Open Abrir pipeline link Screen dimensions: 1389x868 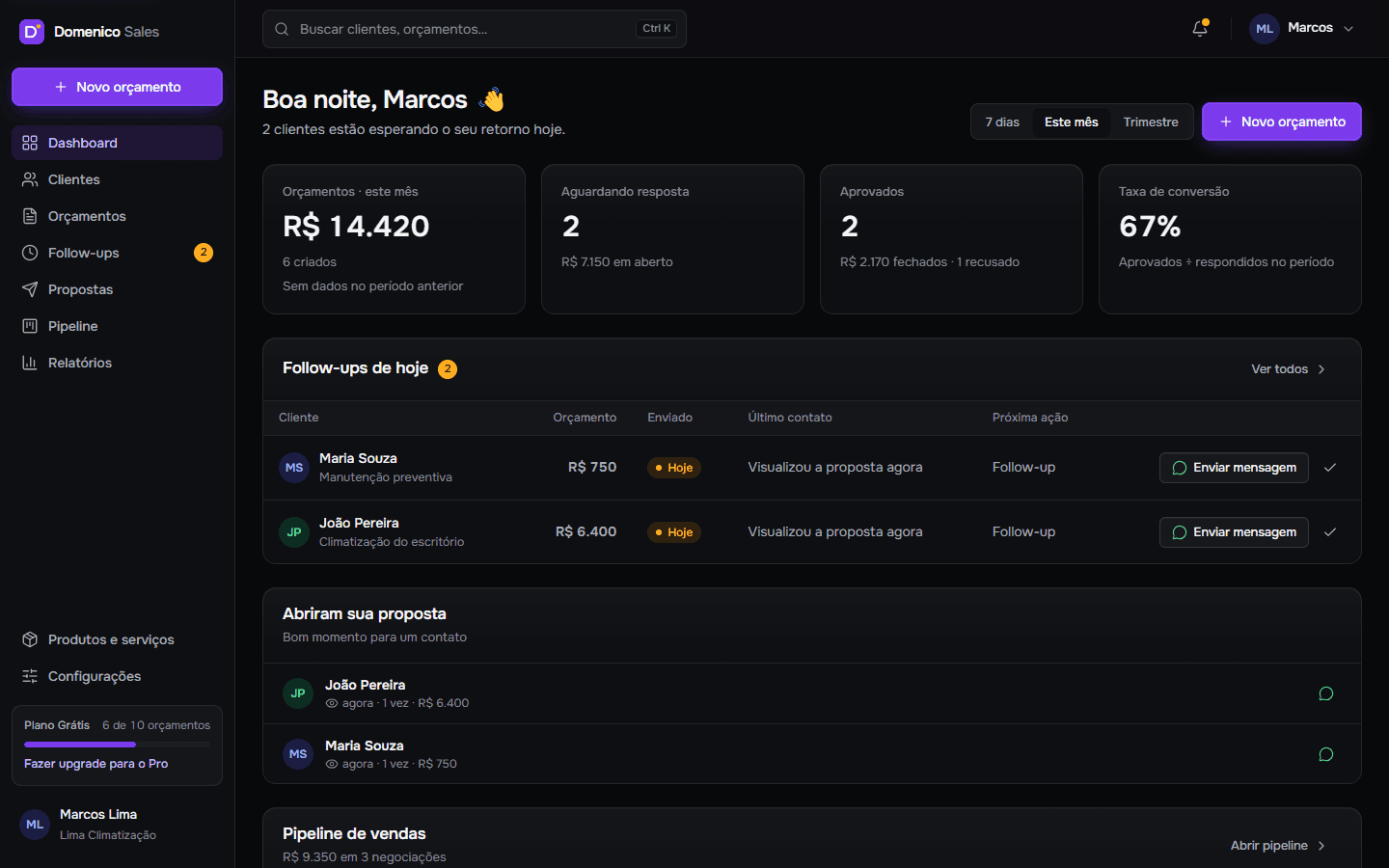click(1278, 846)
